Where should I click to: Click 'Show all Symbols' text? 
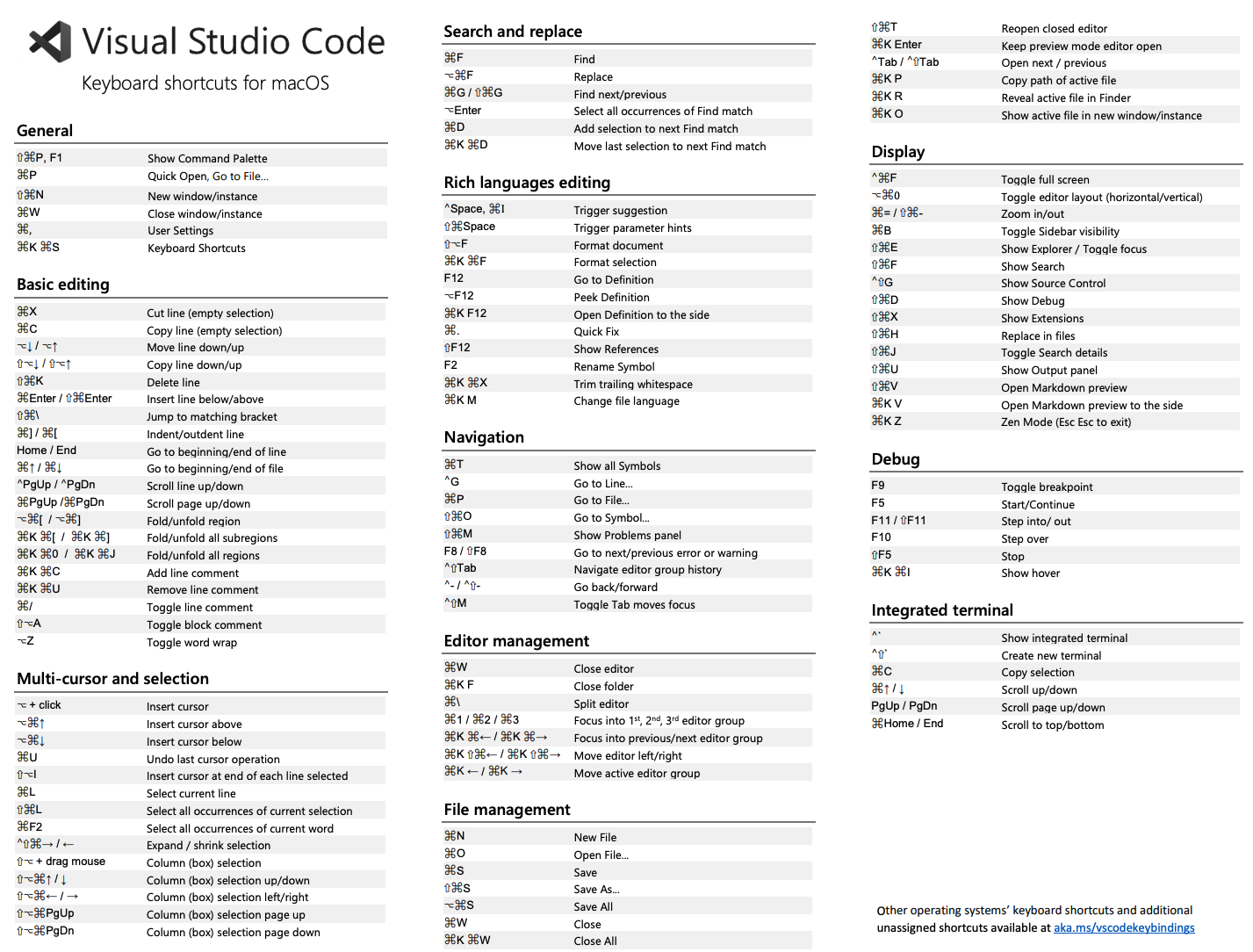[617, 466]
